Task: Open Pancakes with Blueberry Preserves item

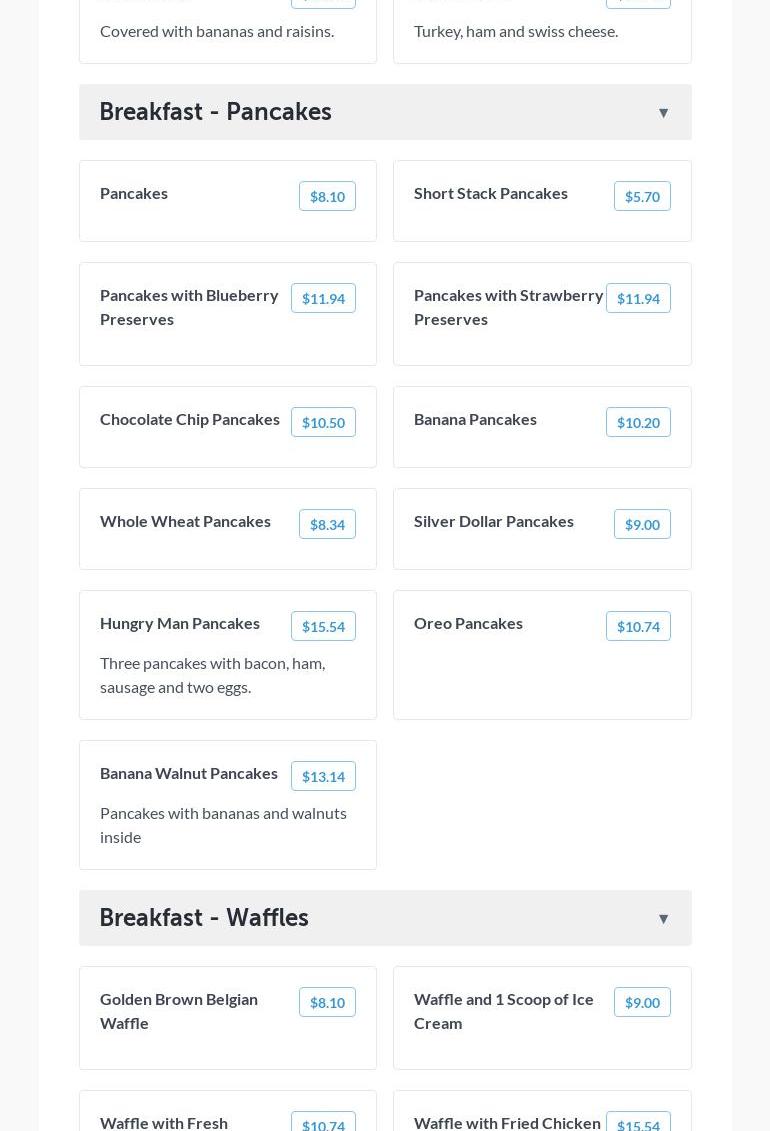Action: click(190, 307)
